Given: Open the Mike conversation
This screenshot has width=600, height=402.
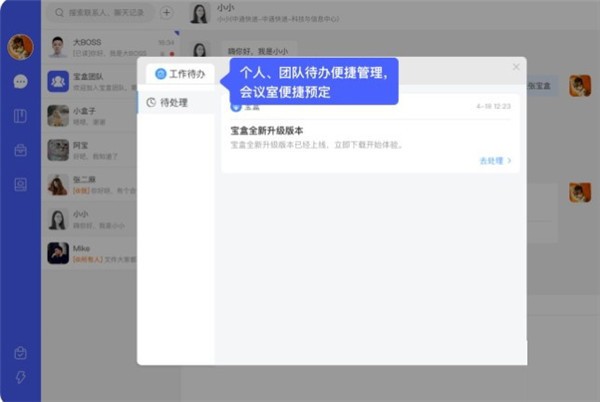Looking at the screenshot, I should point(90,253).
